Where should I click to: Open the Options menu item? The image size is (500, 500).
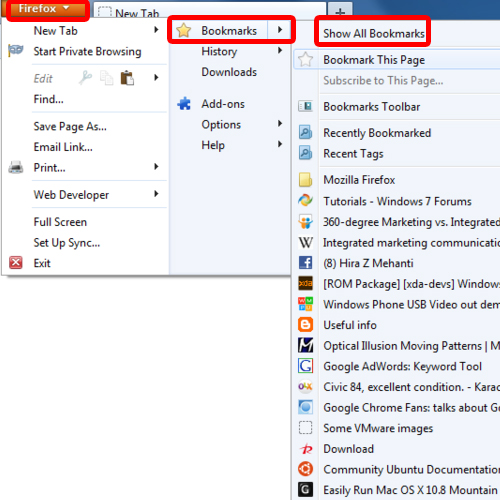(x=221, y=125)
